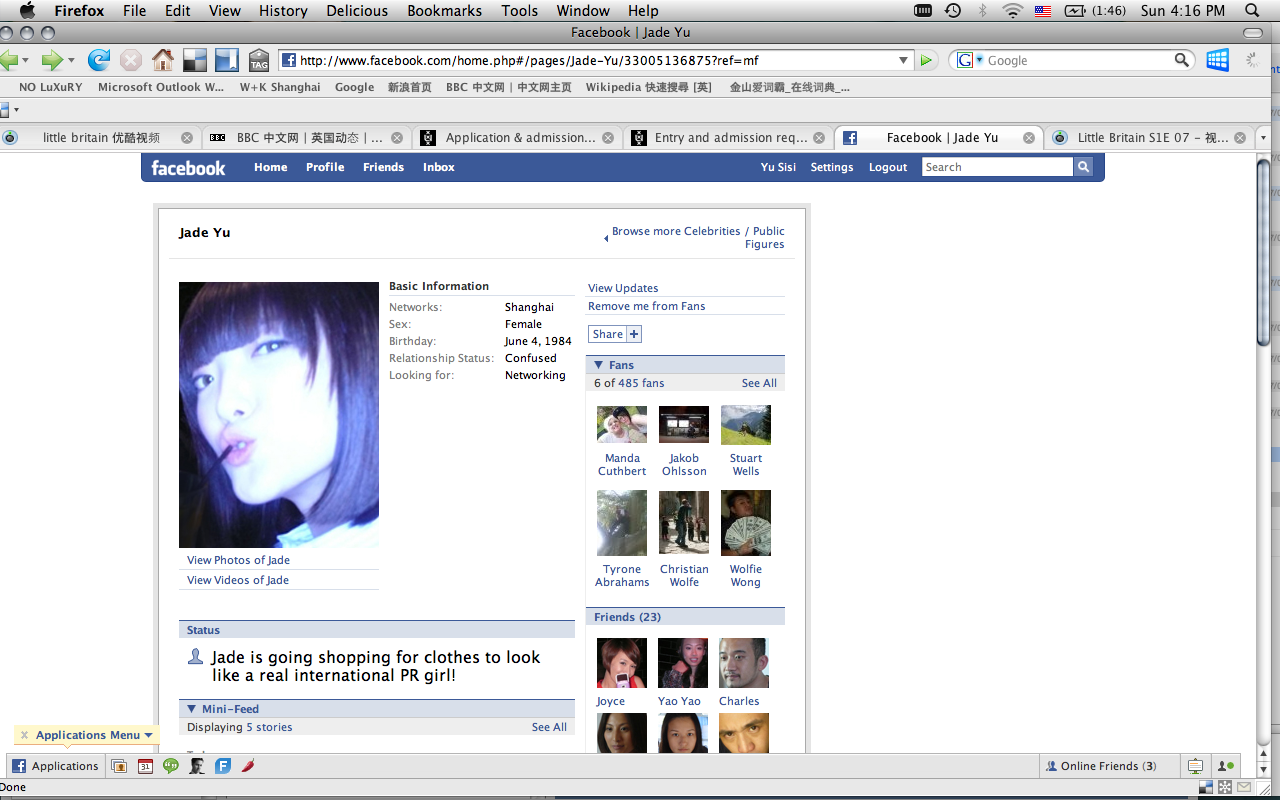This screenshot has height=800, width=1280.
Task: Open the History menu
Action: click(x=283, y=11)
